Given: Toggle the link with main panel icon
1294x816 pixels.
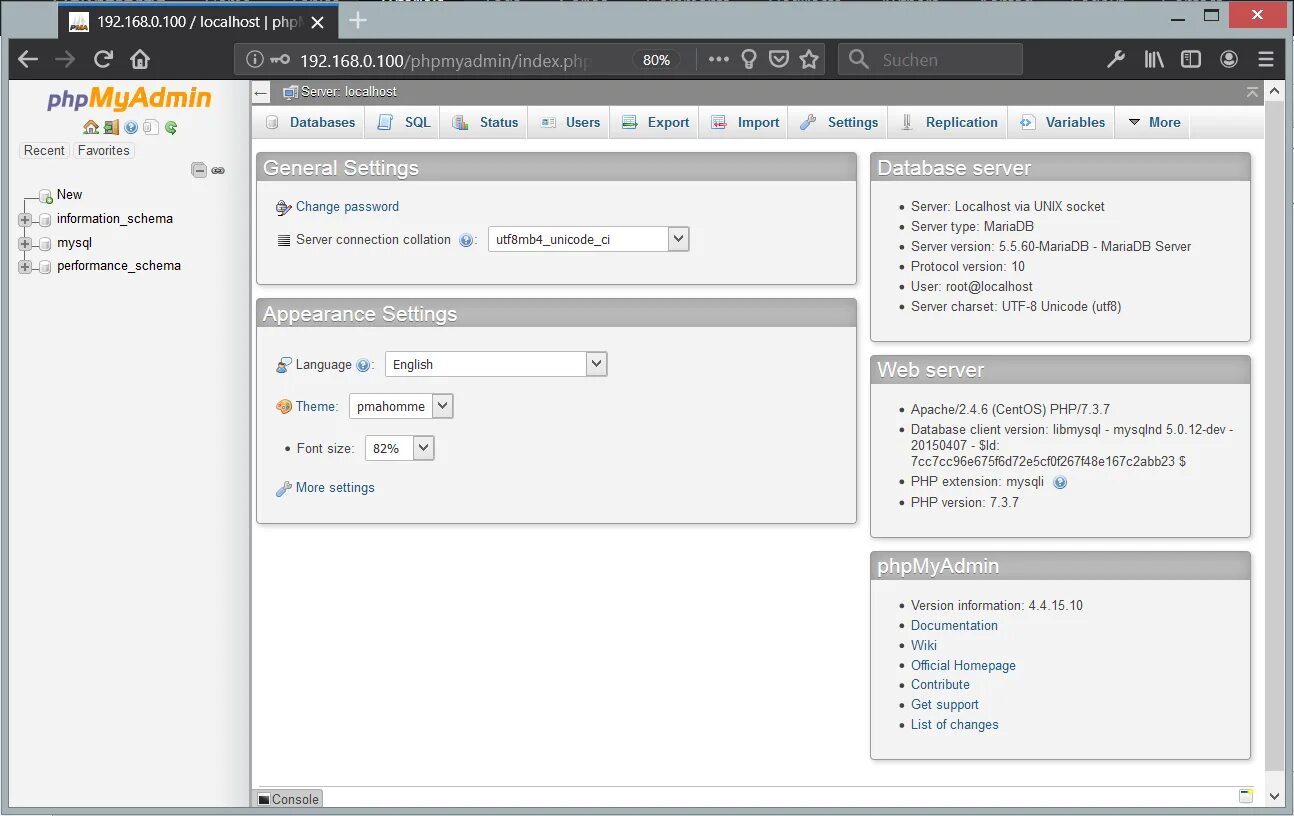Looking at the screenshot, I should [218, 170].
